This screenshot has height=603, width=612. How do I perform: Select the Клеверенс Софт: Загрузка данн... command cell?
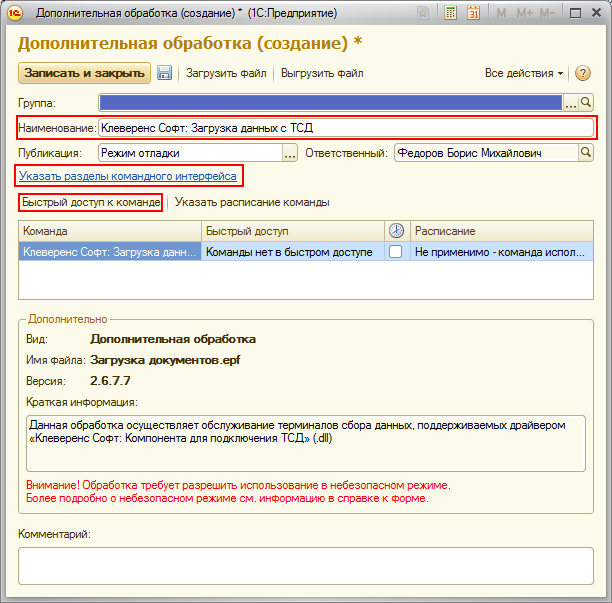pyautogui.click(x=110, y=252)
